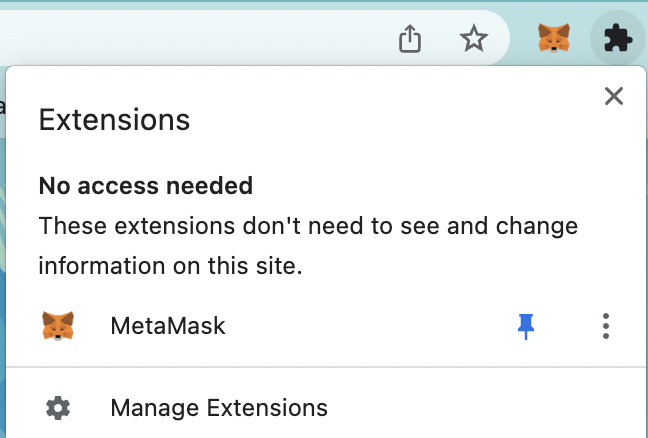
Task: Select the MetaMask entry label
Action: (x=168, y=326)
